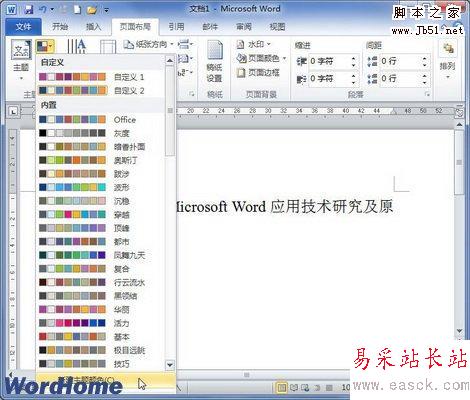
Task: Switch to Web Layout view in status bar
Action: coord(305,388)
